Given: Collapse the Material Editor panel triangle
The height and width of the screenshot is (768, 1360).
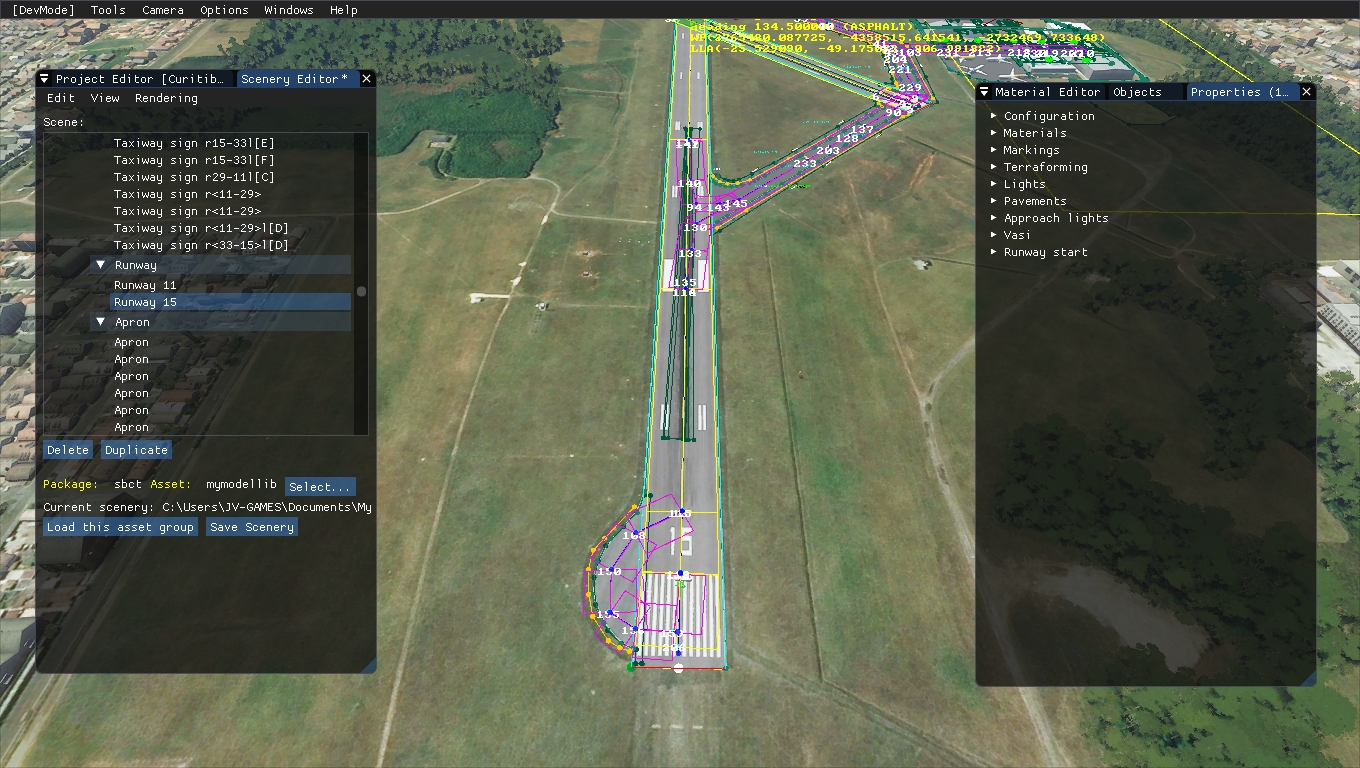Looking at the screenshot, I should [984, 92].
